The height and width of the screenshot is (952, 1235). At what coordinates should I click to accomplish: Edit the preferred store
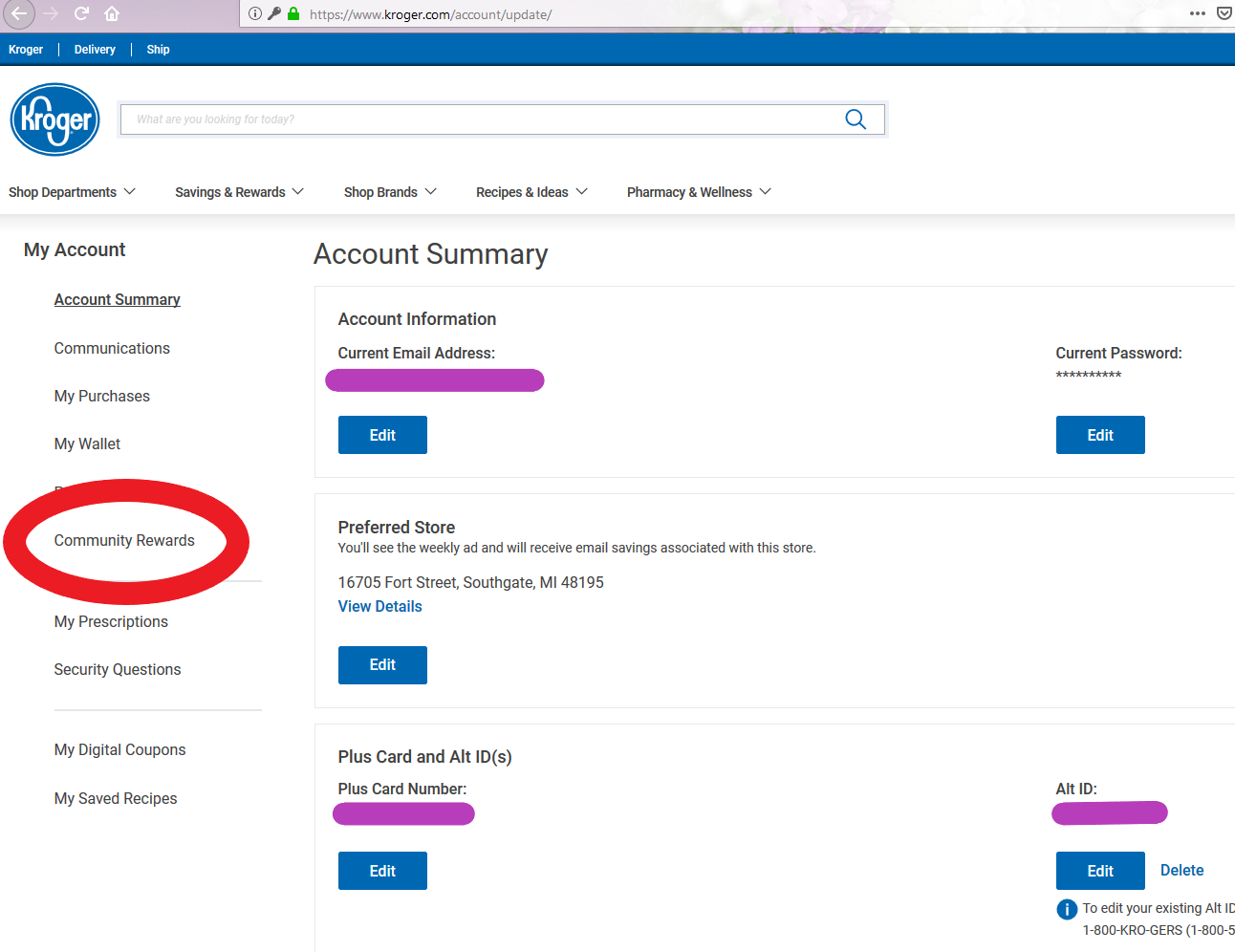(x=382, y=665)
